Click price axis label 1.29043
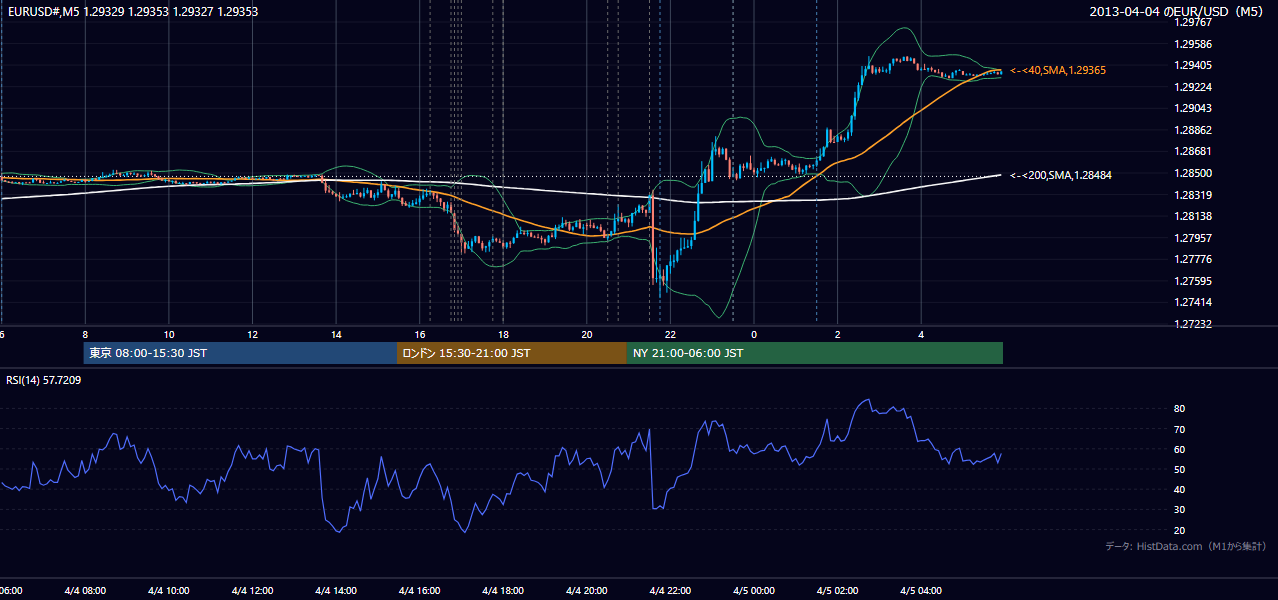1278x600 pixels. (x=1192, y=108)
